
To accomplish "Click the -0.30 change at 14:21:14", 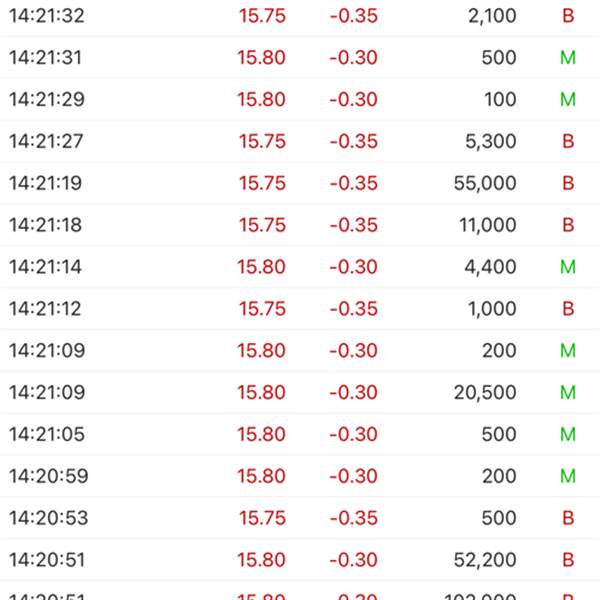I will (x=354, y=267).
